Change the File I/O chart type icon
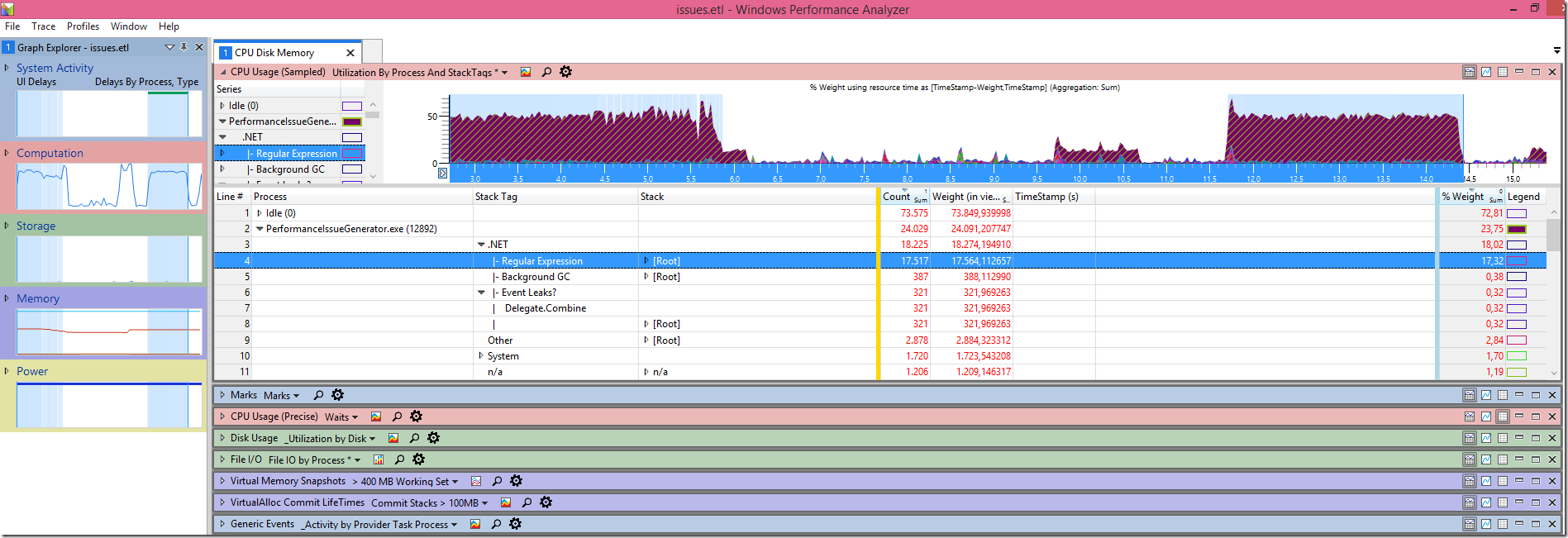 [x=379, y=459]
